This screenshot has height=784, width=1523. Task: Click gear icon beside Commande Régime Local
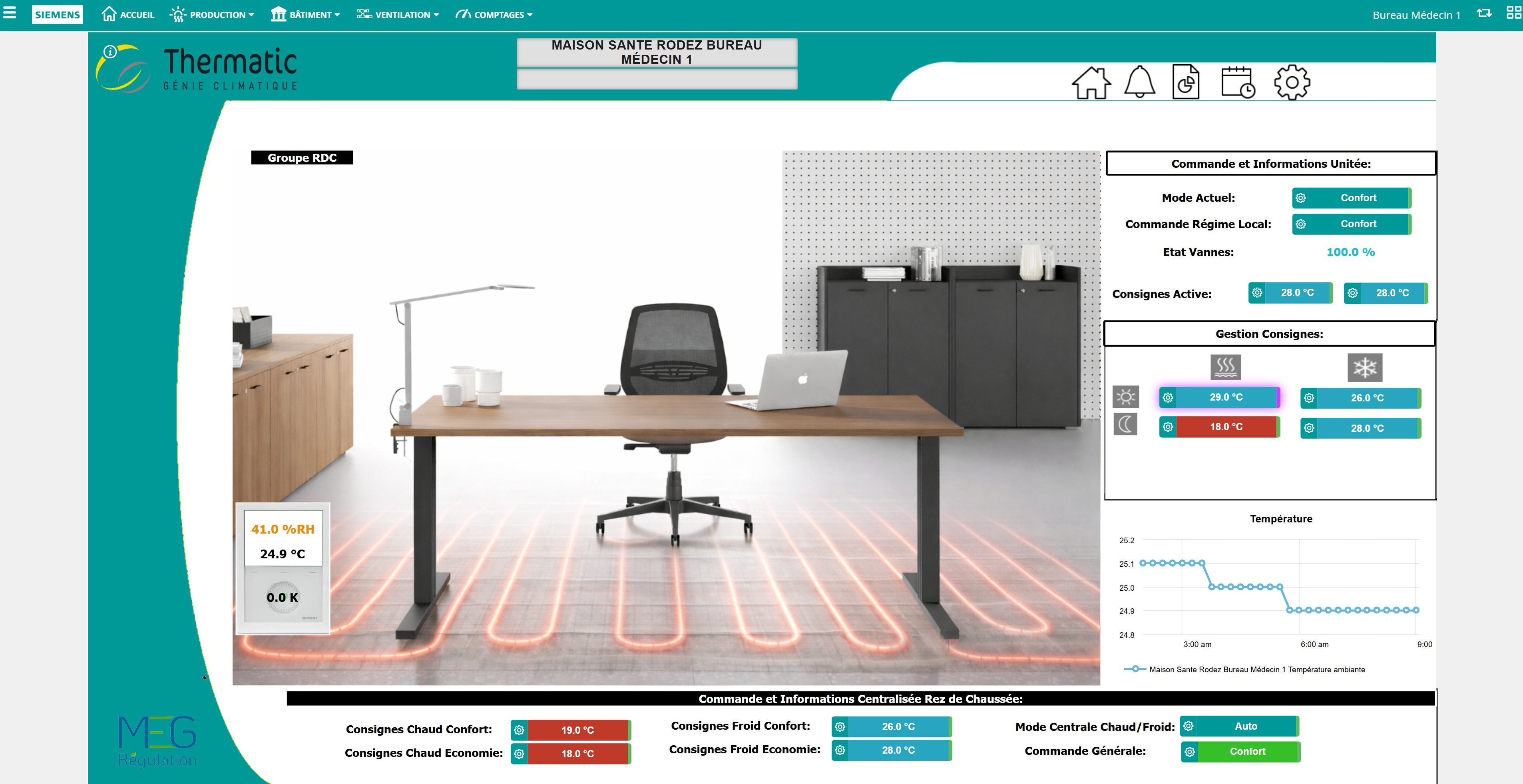click(x=1301, y=224)
